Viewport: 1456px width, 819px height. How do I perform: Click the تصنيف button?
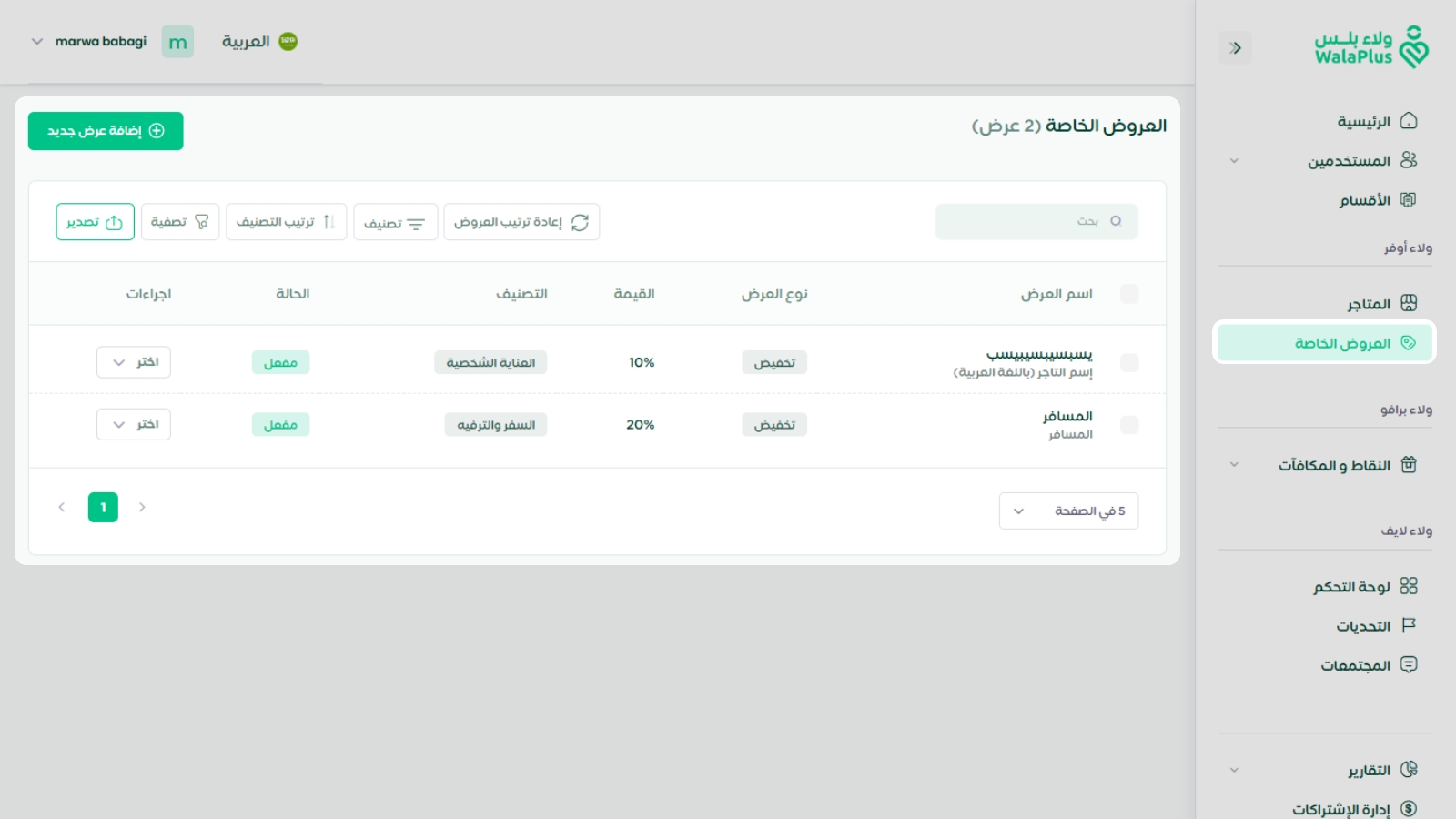pyautogui.click(x=395, y=222)
